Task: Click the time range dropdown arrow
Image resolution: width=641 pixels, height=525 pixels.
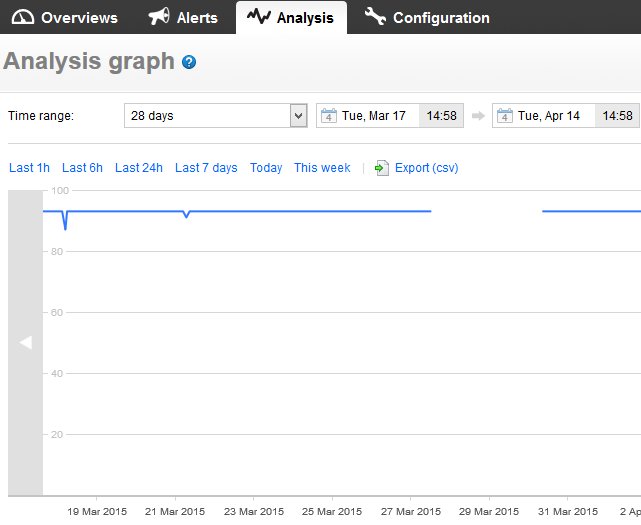Action: pyautogui.click(x=299, y=116)
